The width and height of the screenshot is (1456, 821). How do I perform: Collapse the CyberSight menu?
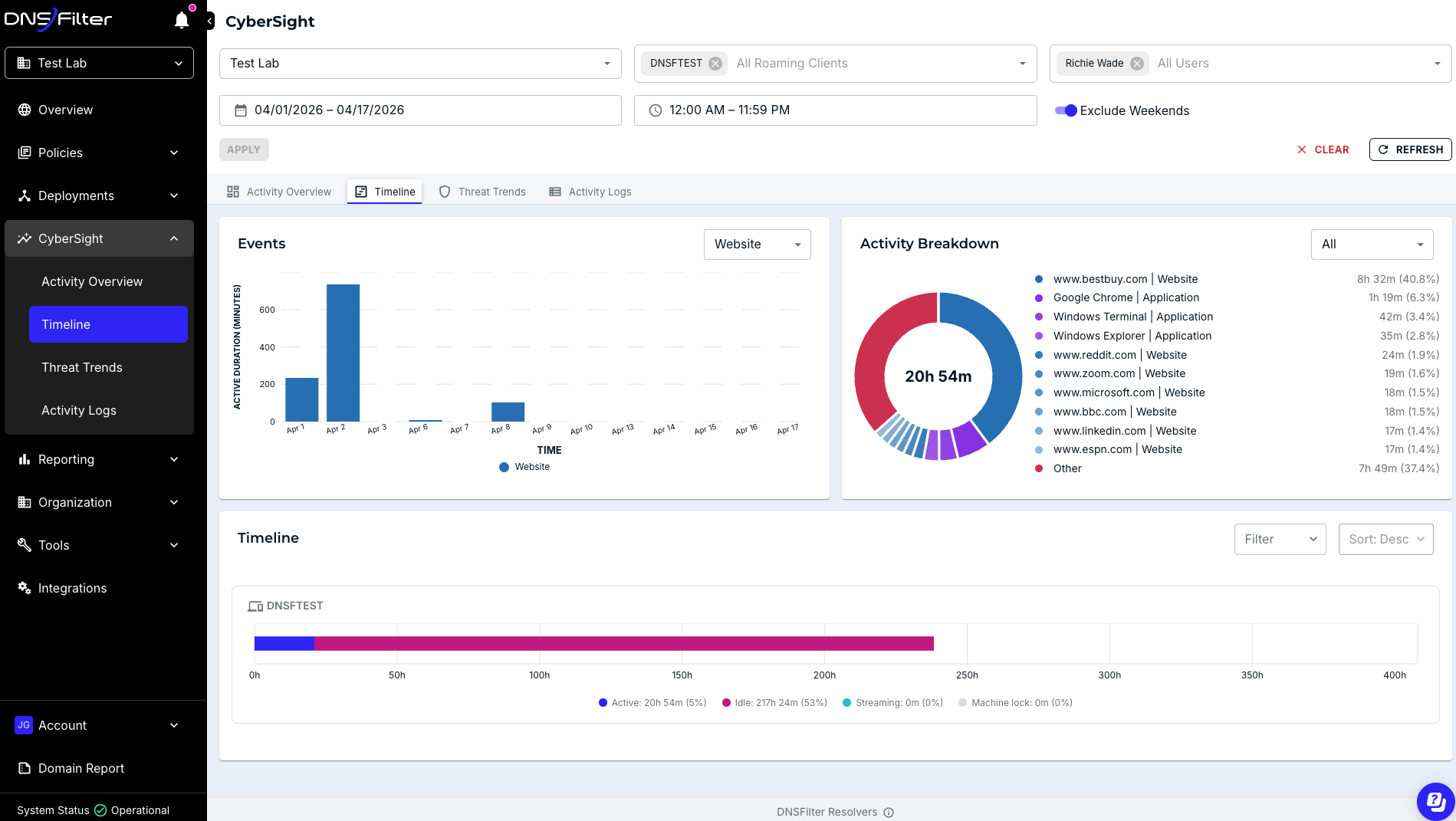99,238
